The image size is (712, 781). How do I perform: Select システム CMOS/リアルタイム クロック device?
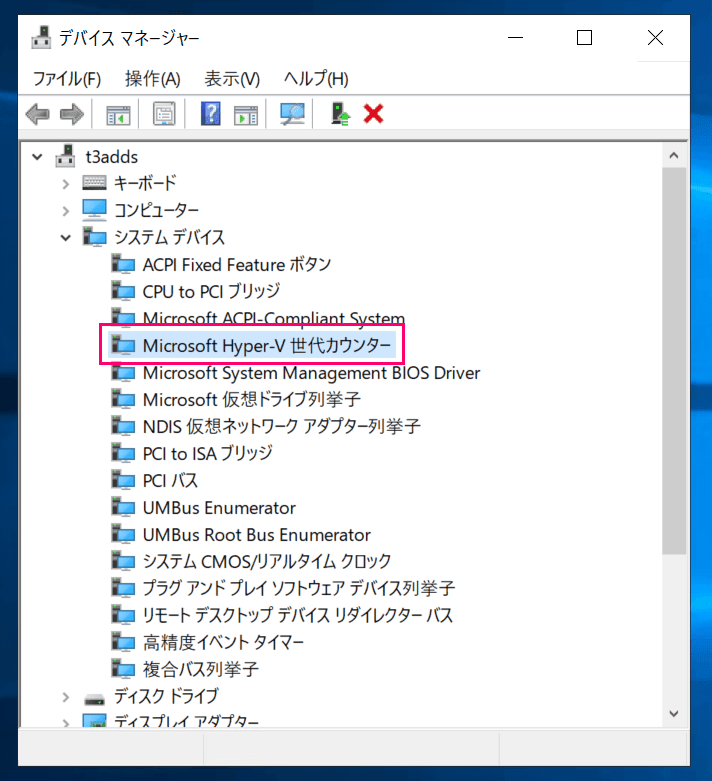pyautogui.click(x=267, y=561)
